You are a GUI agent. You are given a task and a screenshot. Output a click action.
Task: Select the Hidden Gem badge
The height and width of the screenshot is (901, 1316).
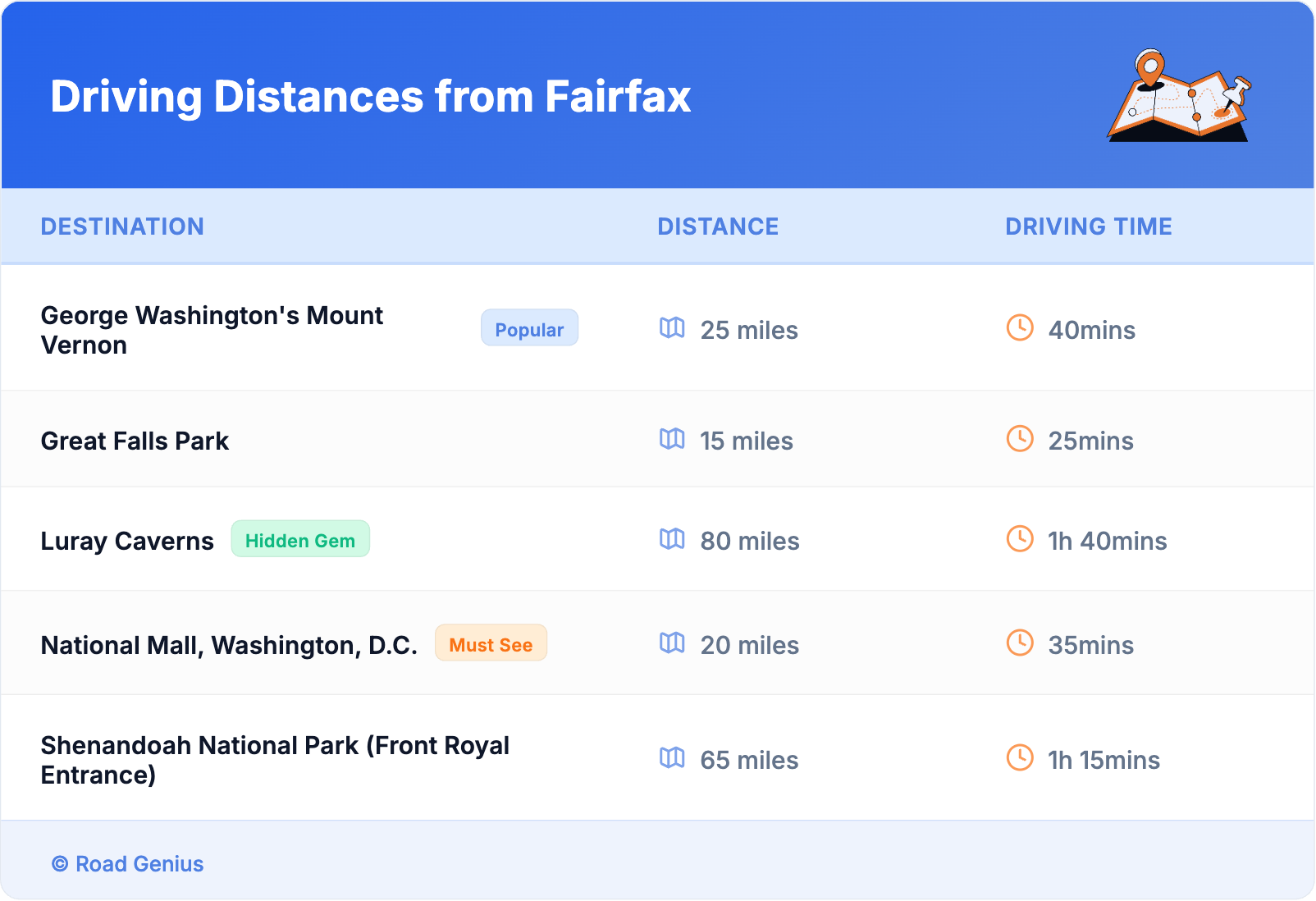(300, 540)
